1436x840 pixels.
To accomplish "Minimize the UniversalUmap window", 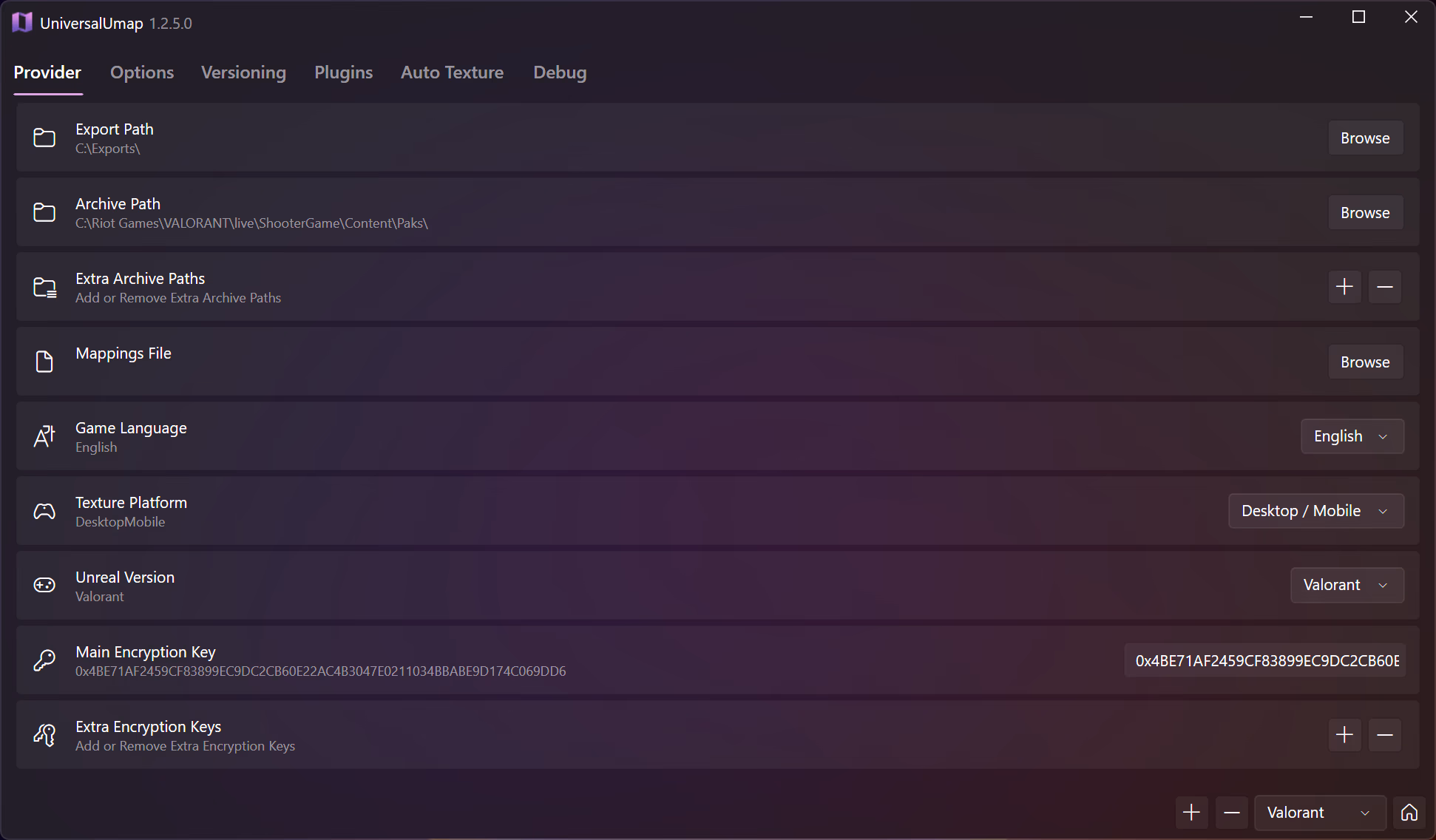I will click(x=1306, y=17).
